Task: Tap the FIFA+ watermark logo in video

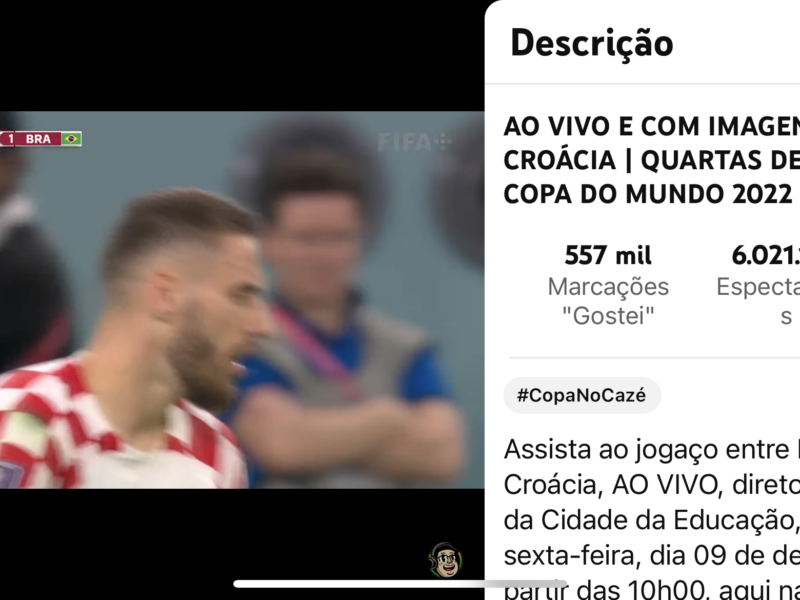Action: tap(414, 142)
